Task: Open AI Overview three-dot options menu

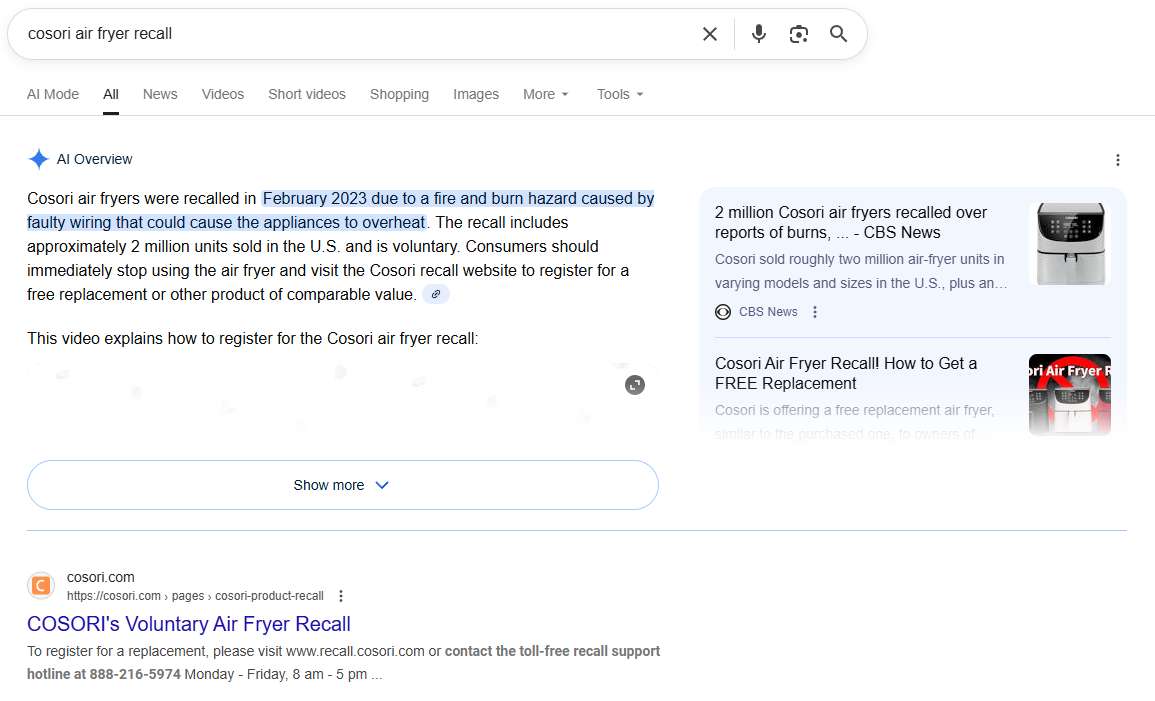Action: 1117,160
